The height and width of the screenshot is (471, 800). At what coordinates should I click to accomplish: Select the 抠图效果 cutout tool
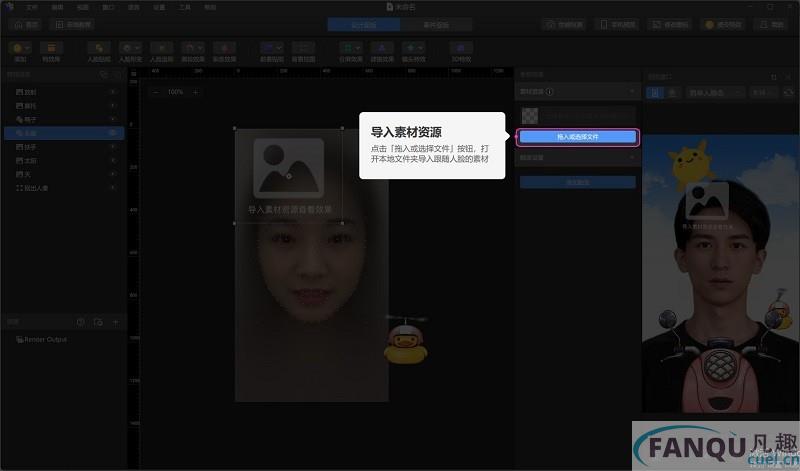(382, 52)
